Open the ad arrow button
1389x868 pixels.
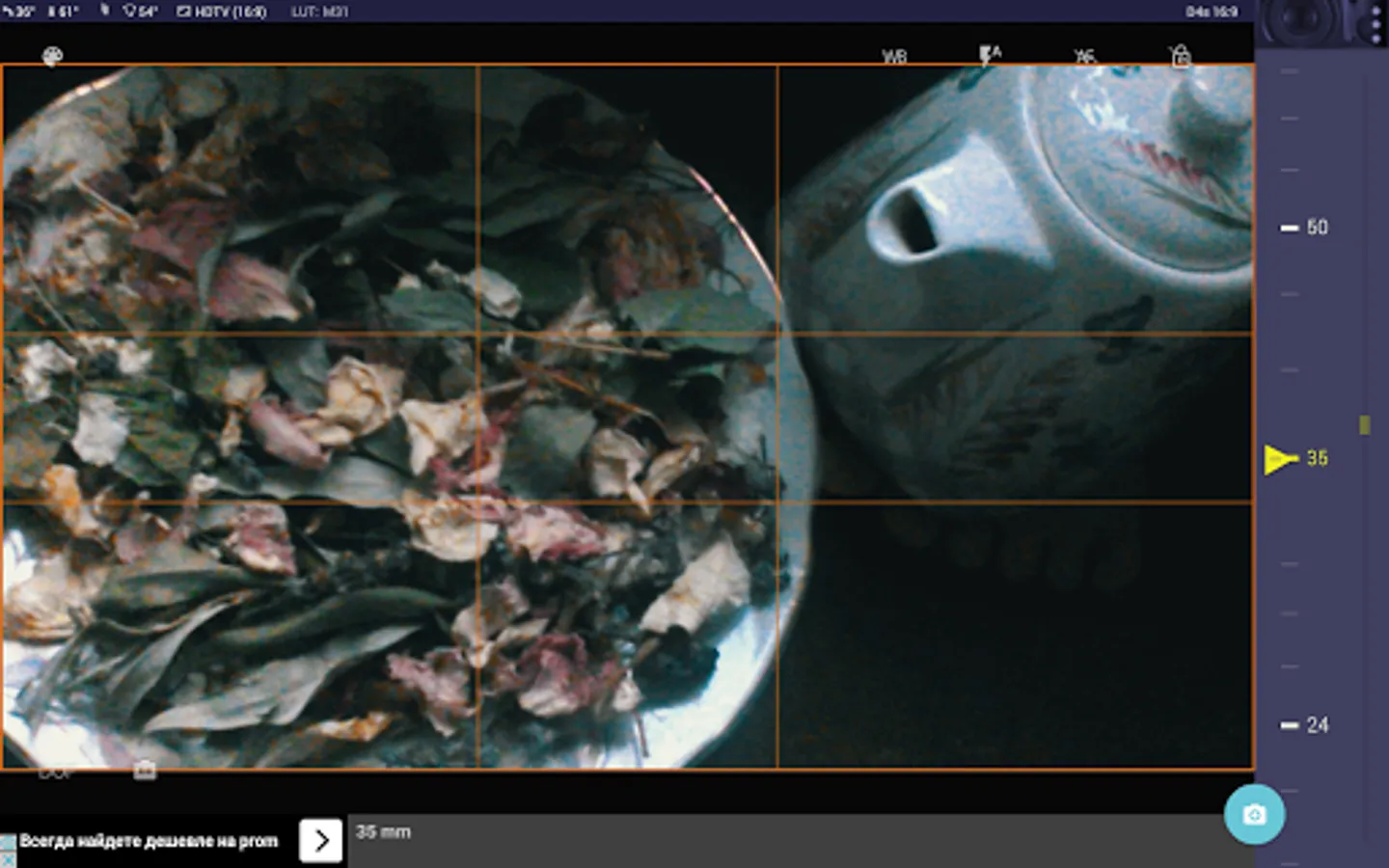pos(321,840)
